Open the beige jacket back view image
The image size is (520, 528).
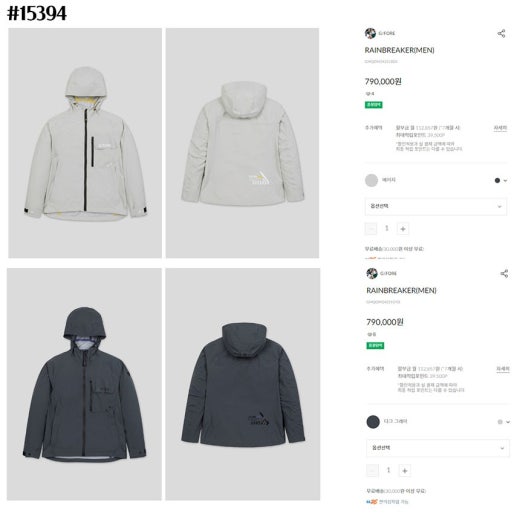coord(242,143)
